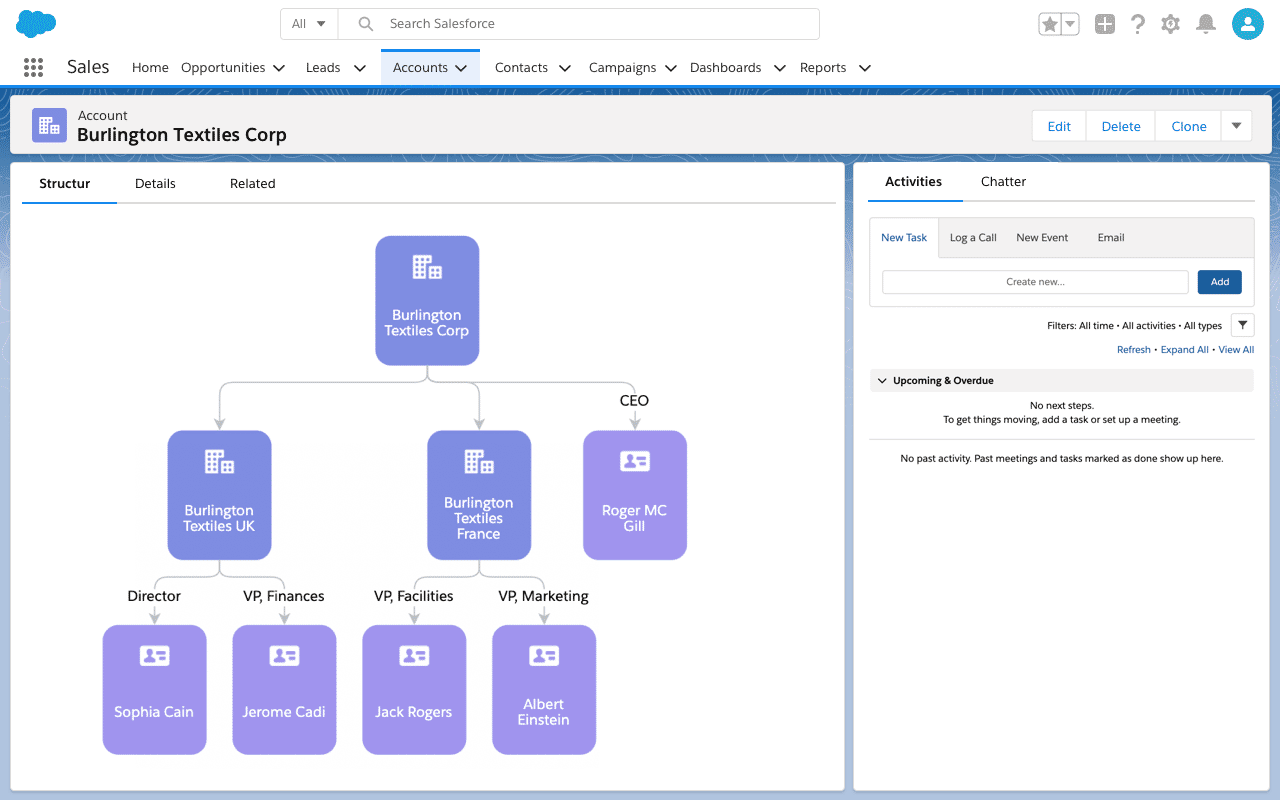The height and width of the screenshot is (800, 1280).
Task: Focus the Search Salesforce field
Action: 579,24
